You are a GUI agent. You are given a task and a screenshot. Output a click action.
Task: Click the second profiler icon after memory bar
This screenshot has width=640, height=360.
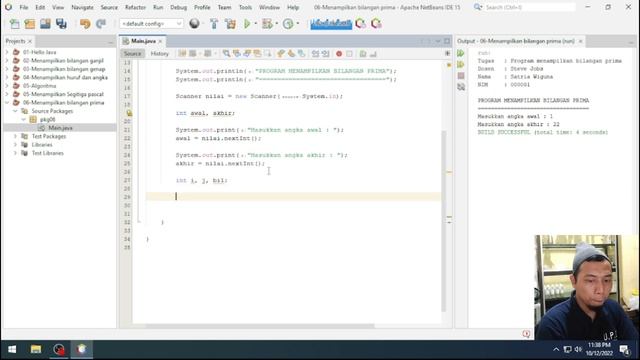coord(376,24)
